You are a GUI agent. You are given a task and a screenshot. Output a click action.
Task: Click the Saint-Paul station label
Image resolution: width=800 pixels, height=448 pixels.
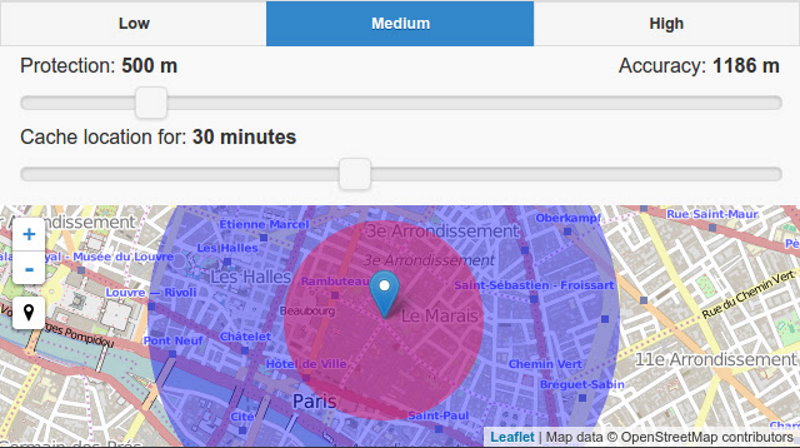[438, 416]
